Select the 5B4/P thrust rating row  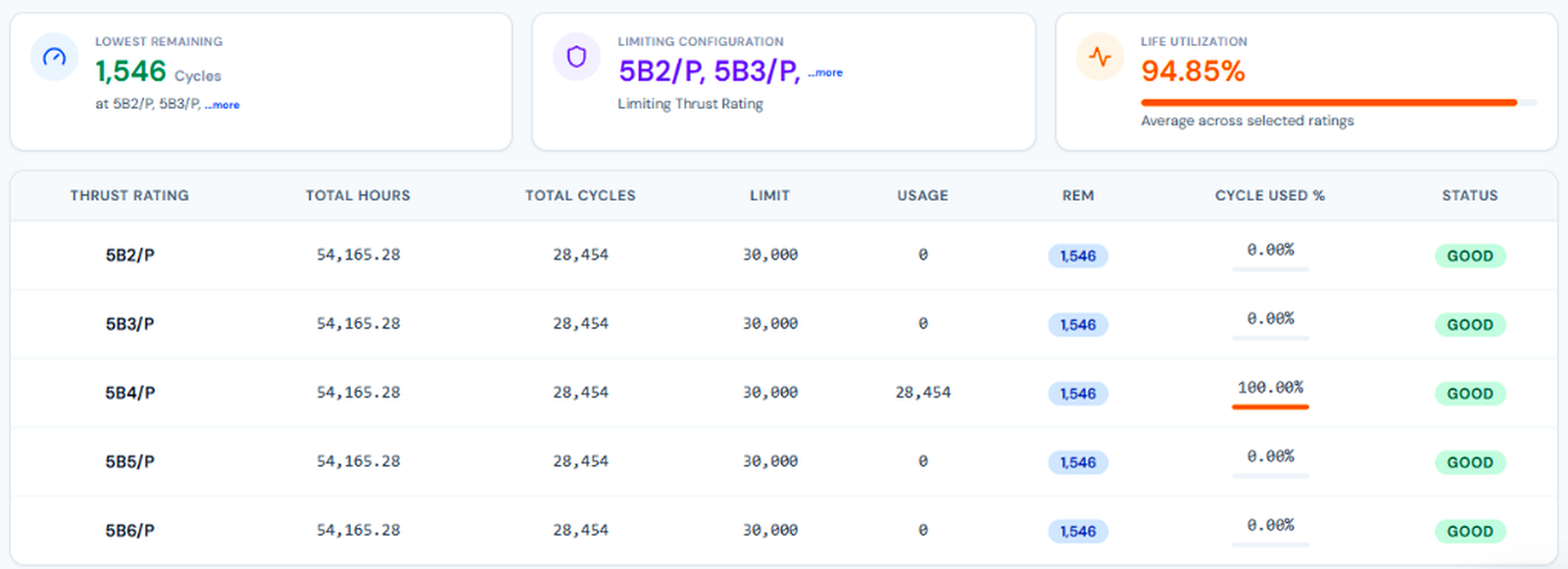784,393
